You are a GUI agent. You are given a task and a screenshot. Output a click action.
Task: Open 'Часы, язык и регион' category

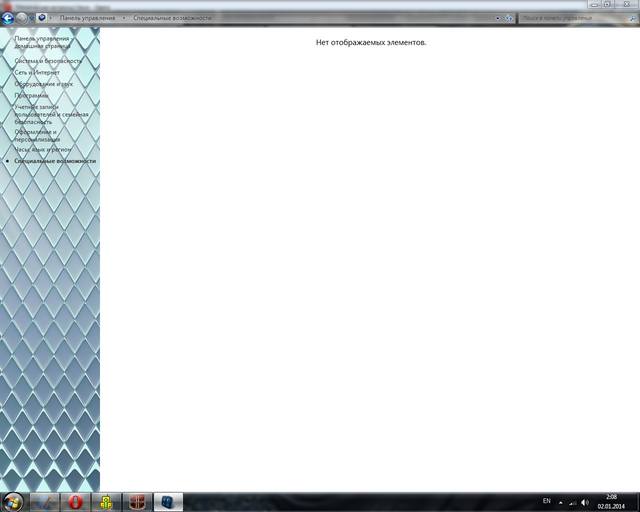[x=43, y=149]
